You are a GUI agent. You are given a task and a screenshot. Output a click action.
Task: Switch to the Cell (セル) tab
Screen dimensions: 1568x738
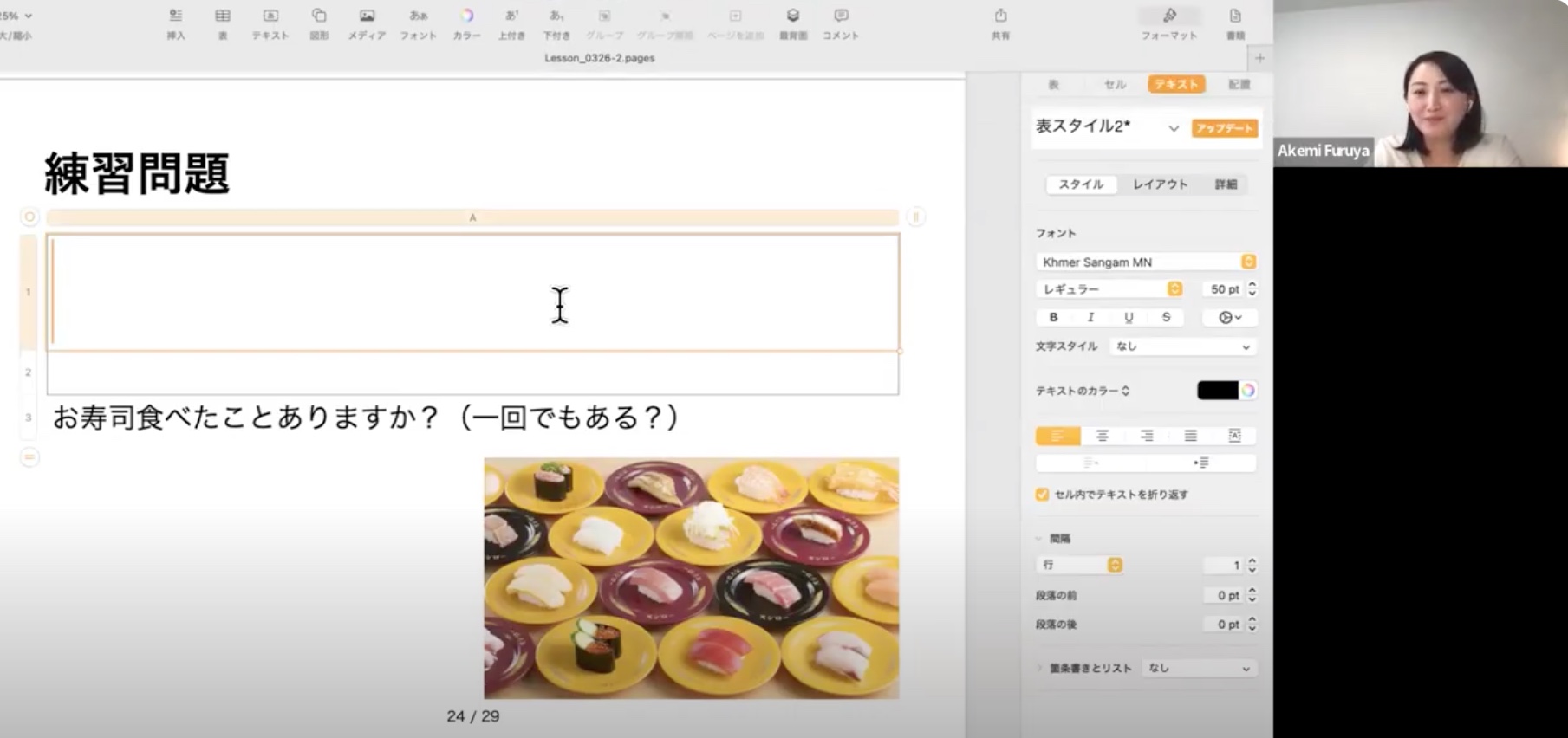(x=1115, y=85)
